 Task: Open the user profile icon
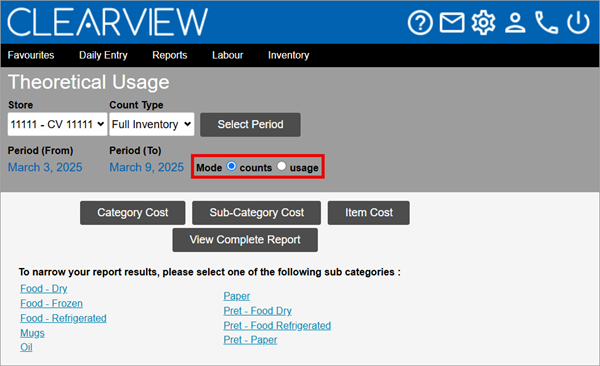[x=515, y=23]
